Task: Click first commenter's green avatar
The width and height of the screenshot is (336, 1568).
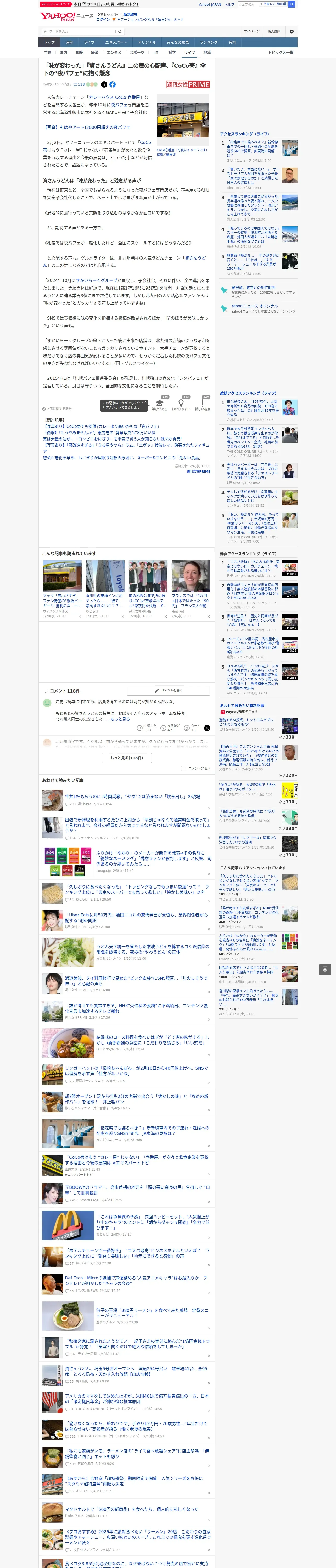Action: tap(47, 703)
